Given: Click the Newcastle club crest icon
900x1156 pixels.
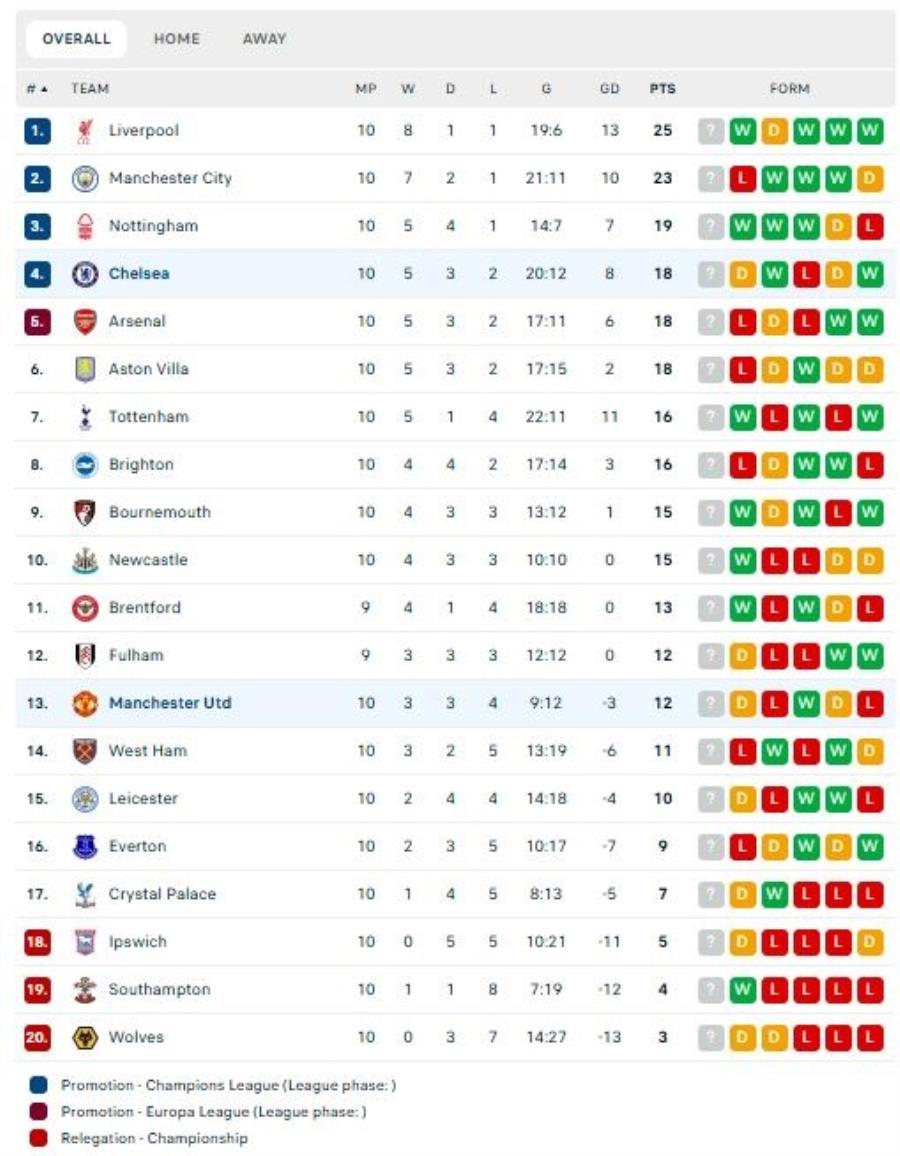Looking at the screenshot, I should [85, 560].
